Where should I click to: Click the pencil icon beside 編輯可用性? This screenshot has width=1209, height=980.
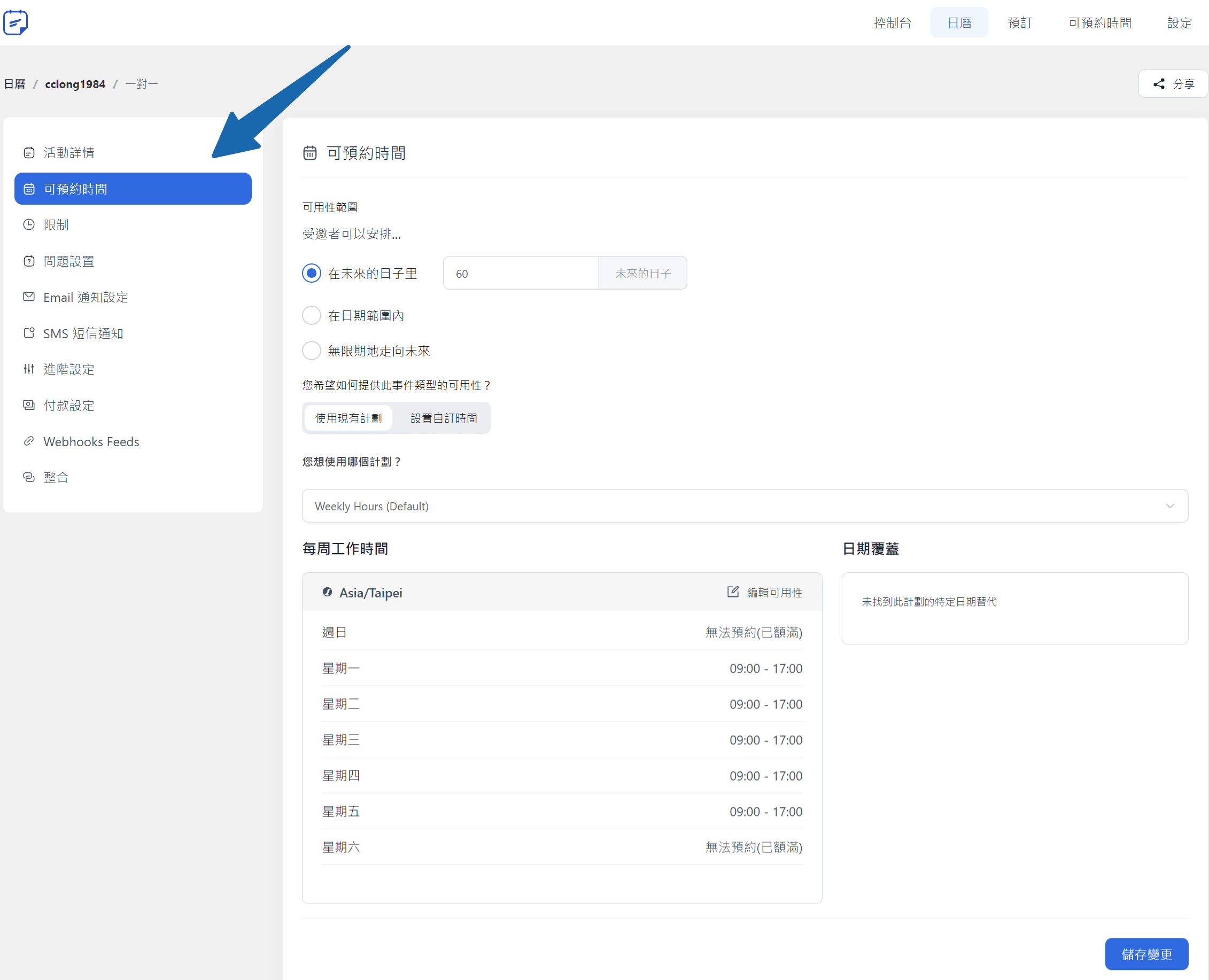coord(732,592)
